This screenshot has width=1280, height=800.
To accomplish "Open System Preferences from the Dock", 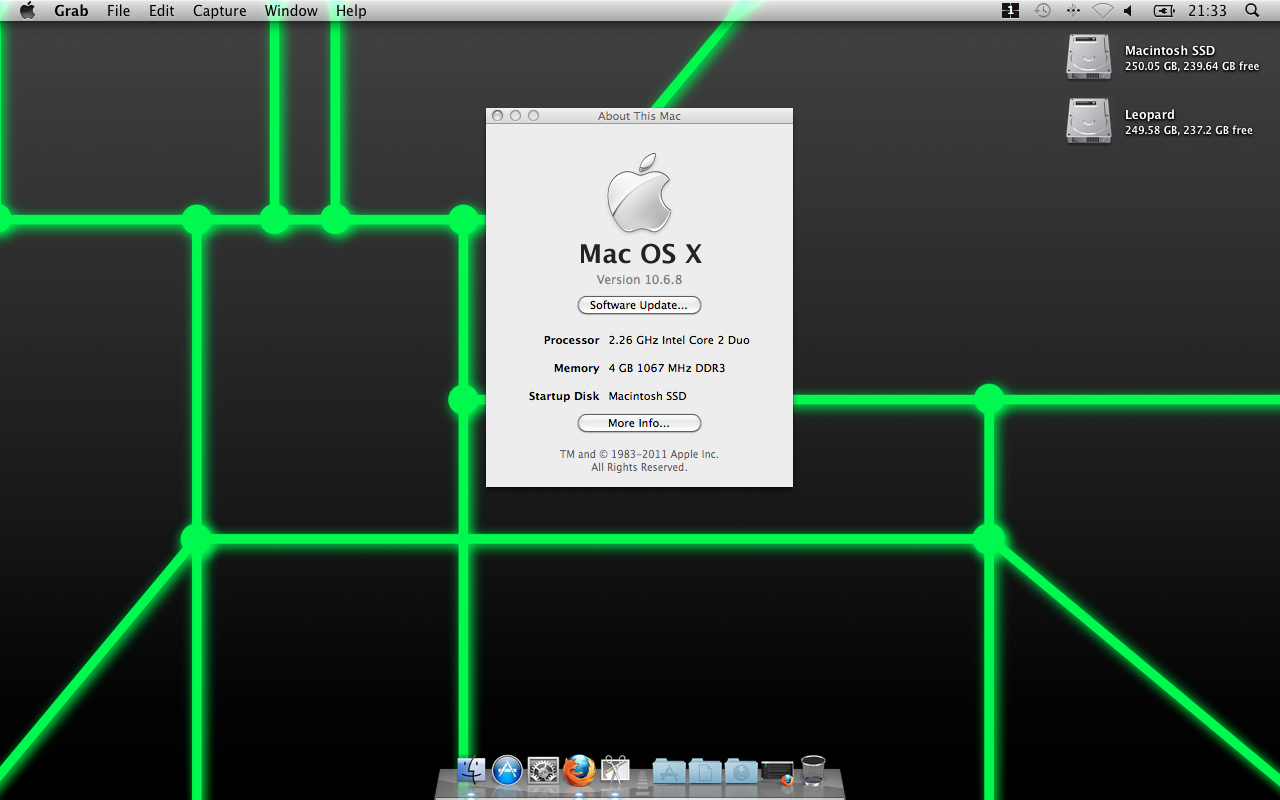I will pyautogui.click(x=543, y=771).
